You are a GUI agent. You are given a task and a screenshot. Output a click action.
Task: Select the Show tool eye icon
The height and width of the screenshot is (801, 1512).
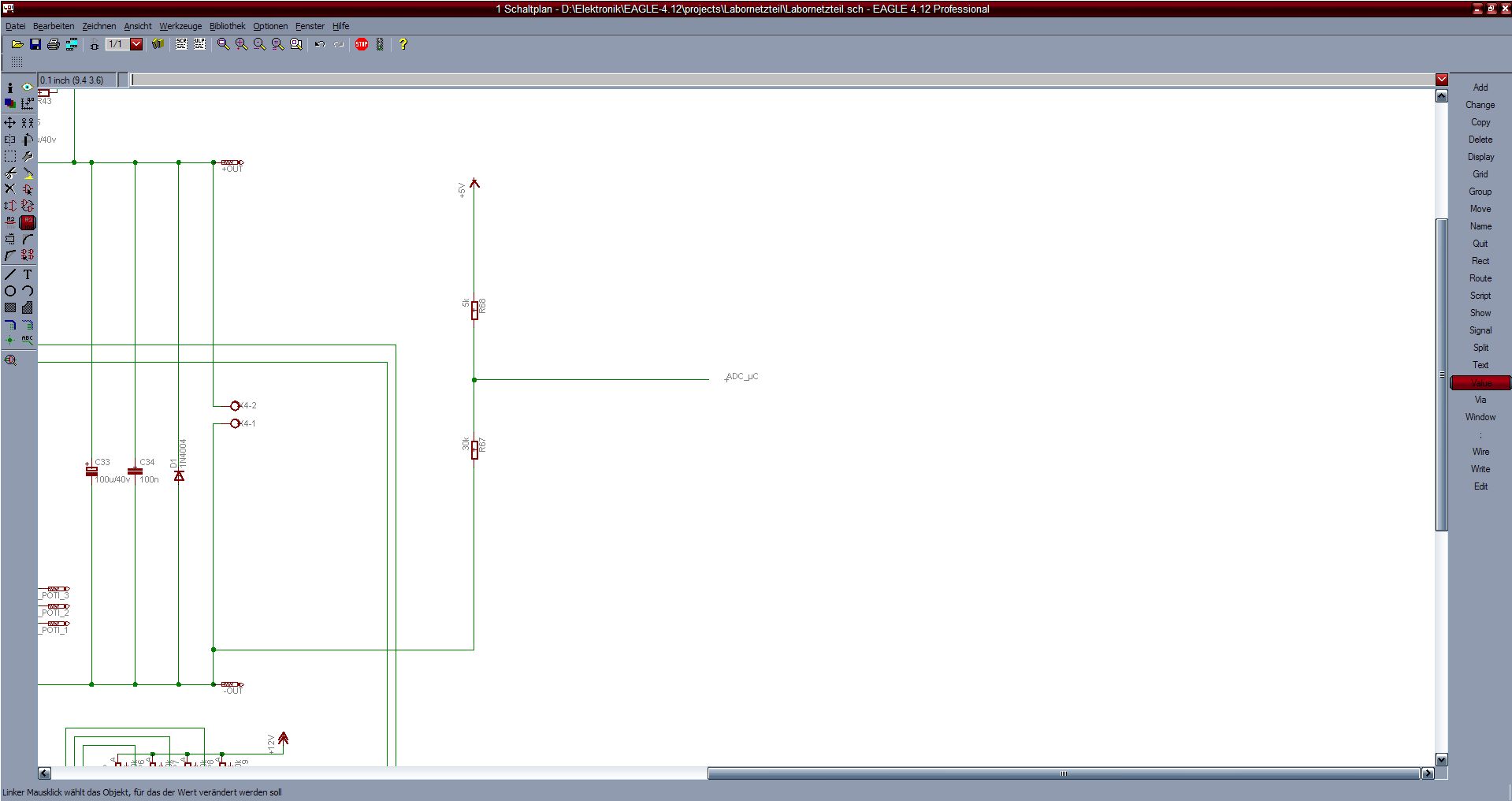[28, 88]
